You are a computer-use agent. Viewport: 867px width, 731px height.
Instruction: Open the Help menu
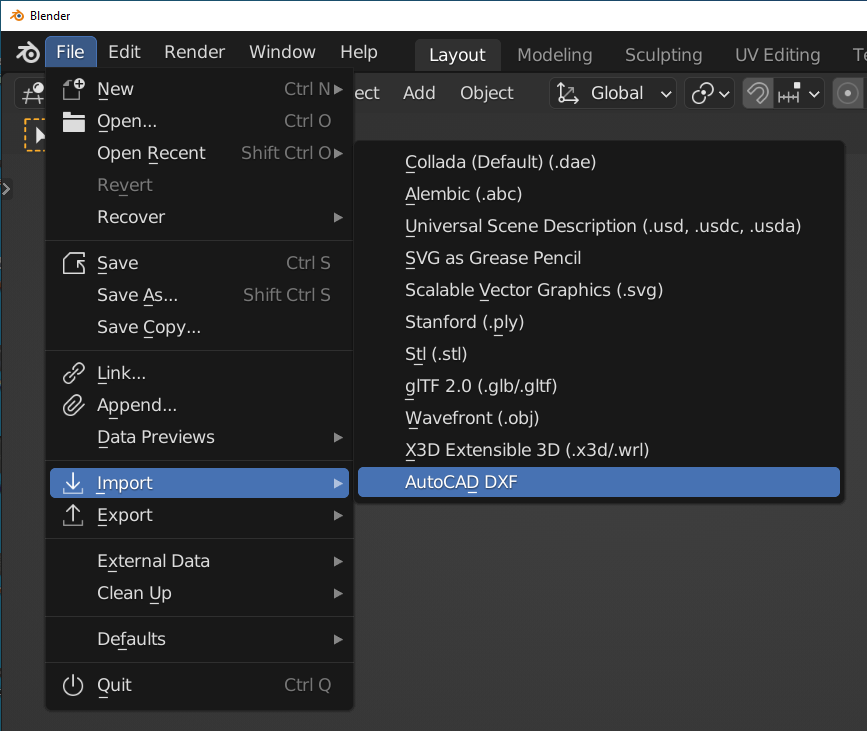click(359, 52)
